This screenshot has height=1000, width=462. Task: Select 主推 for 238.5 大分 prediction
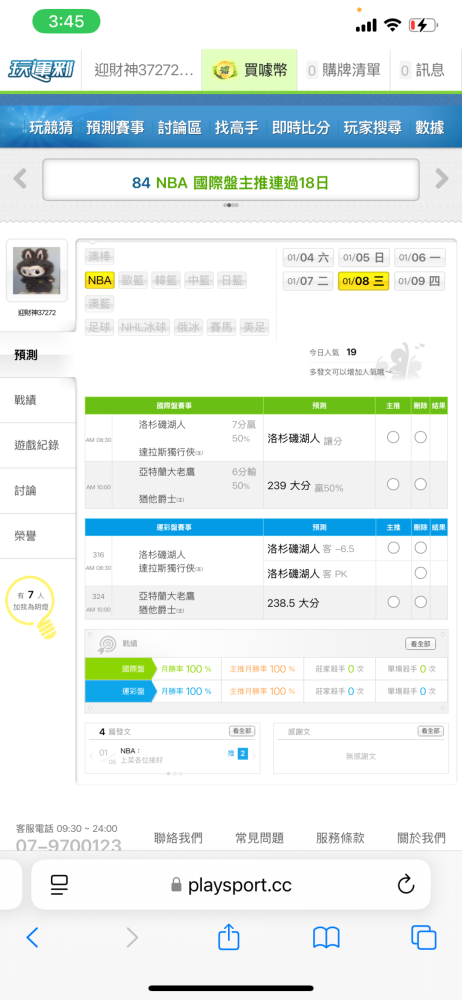click(393, 601)
